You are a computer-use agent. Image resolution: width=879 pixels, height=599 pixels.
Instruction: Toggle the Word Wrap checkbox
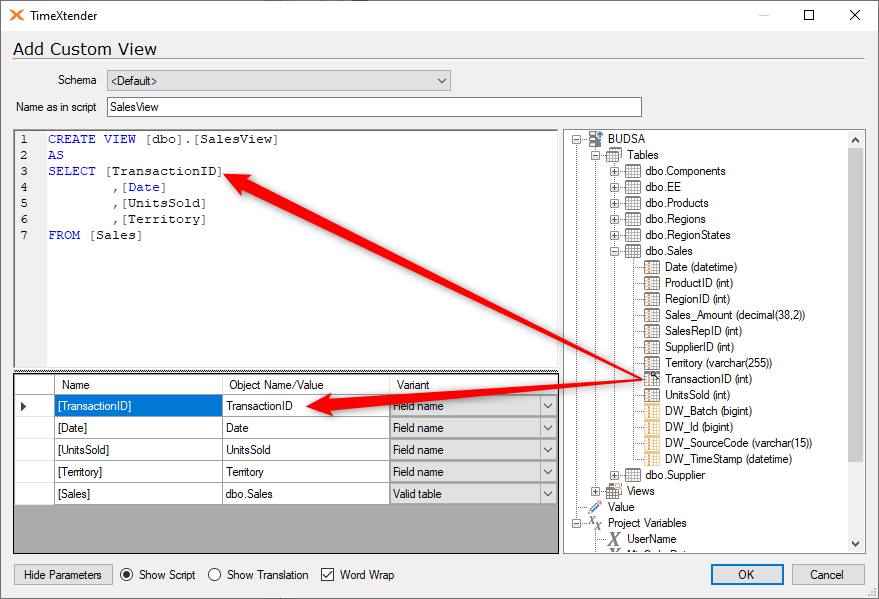pyautogui.click(x=327, y=575)
